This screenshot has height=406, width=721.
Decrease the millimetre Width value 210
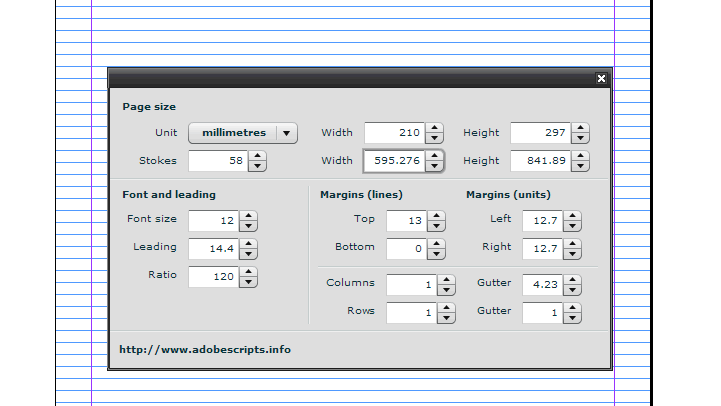(434, 138)
